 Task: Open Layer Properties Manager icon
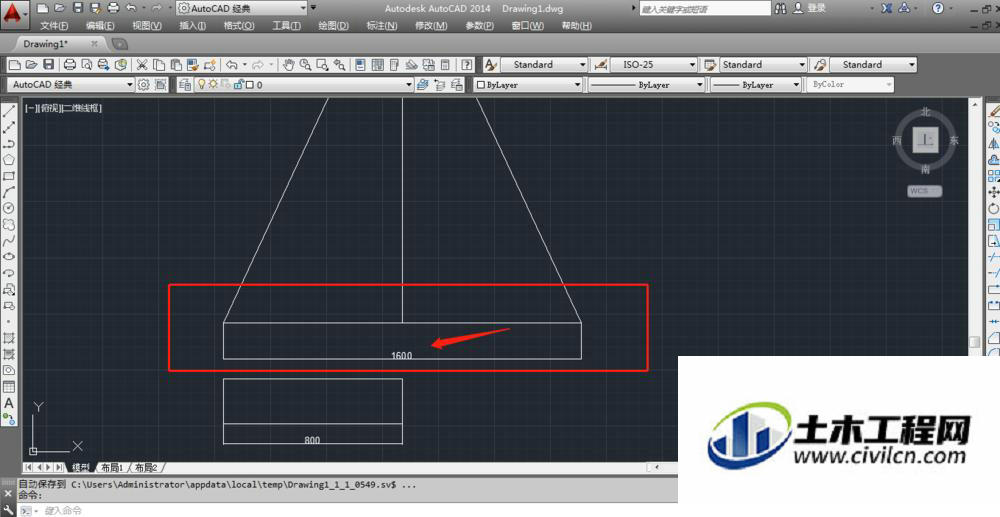pyautogui.click(x=185, y=84)
